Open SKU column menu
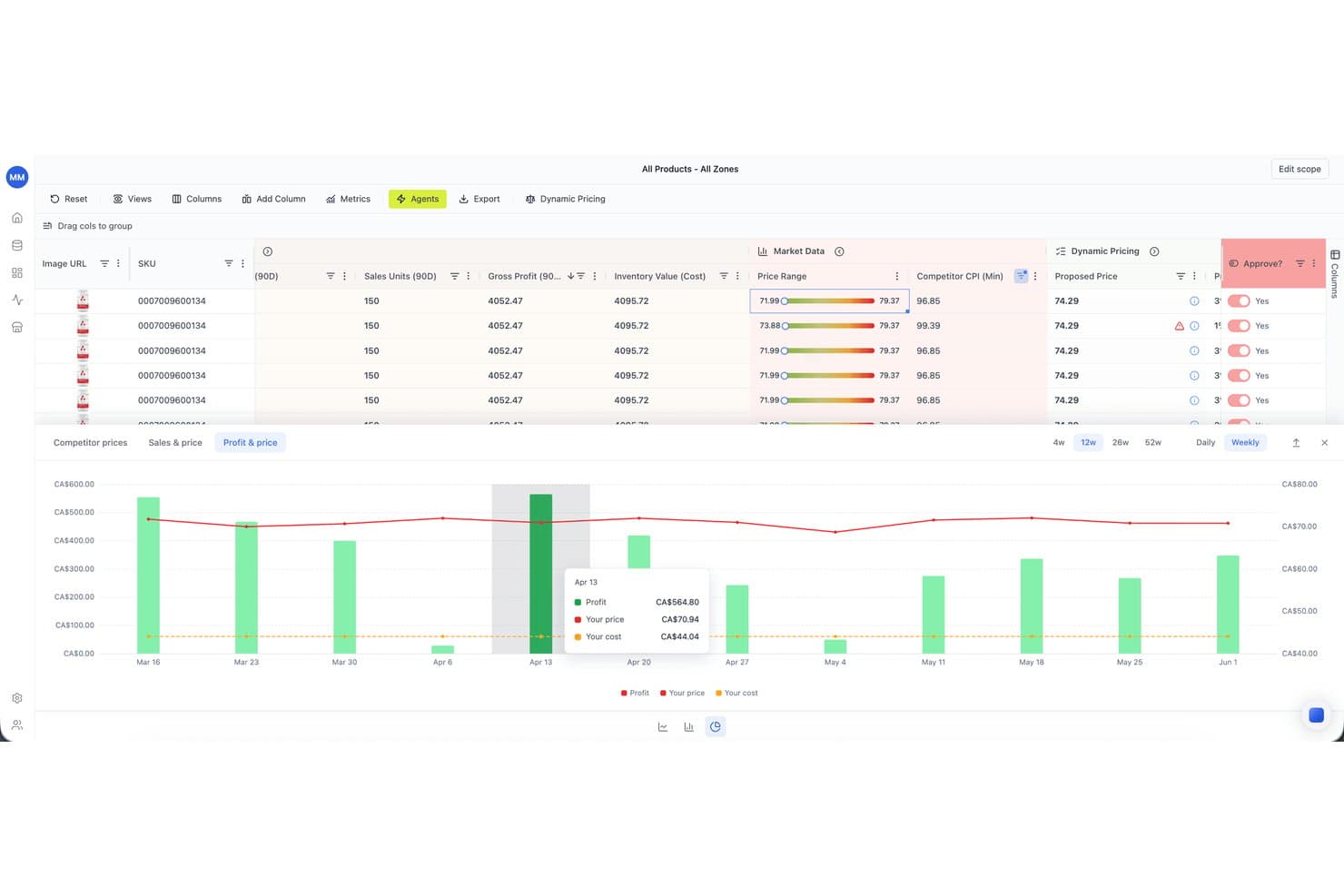 pos(242,263)
